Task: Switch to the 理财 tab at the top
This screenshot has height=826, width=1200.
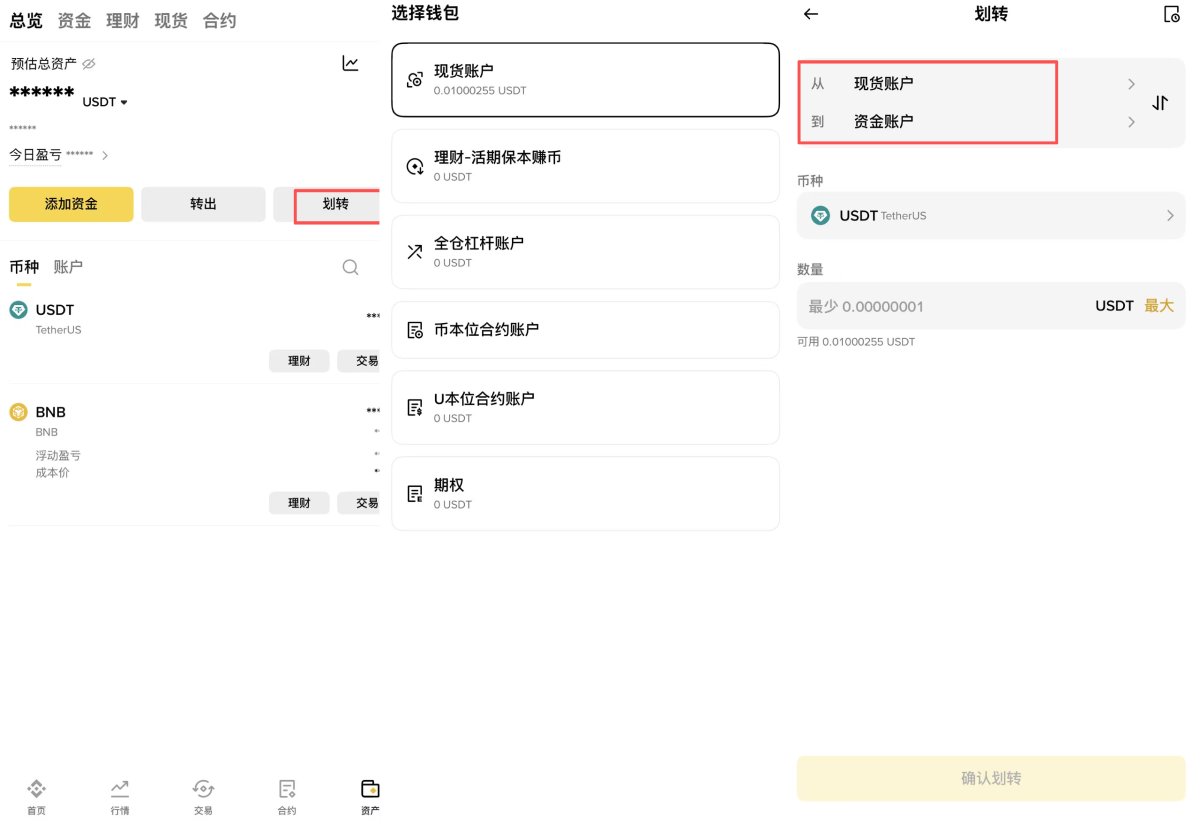Action: click(x=122, y=19)
